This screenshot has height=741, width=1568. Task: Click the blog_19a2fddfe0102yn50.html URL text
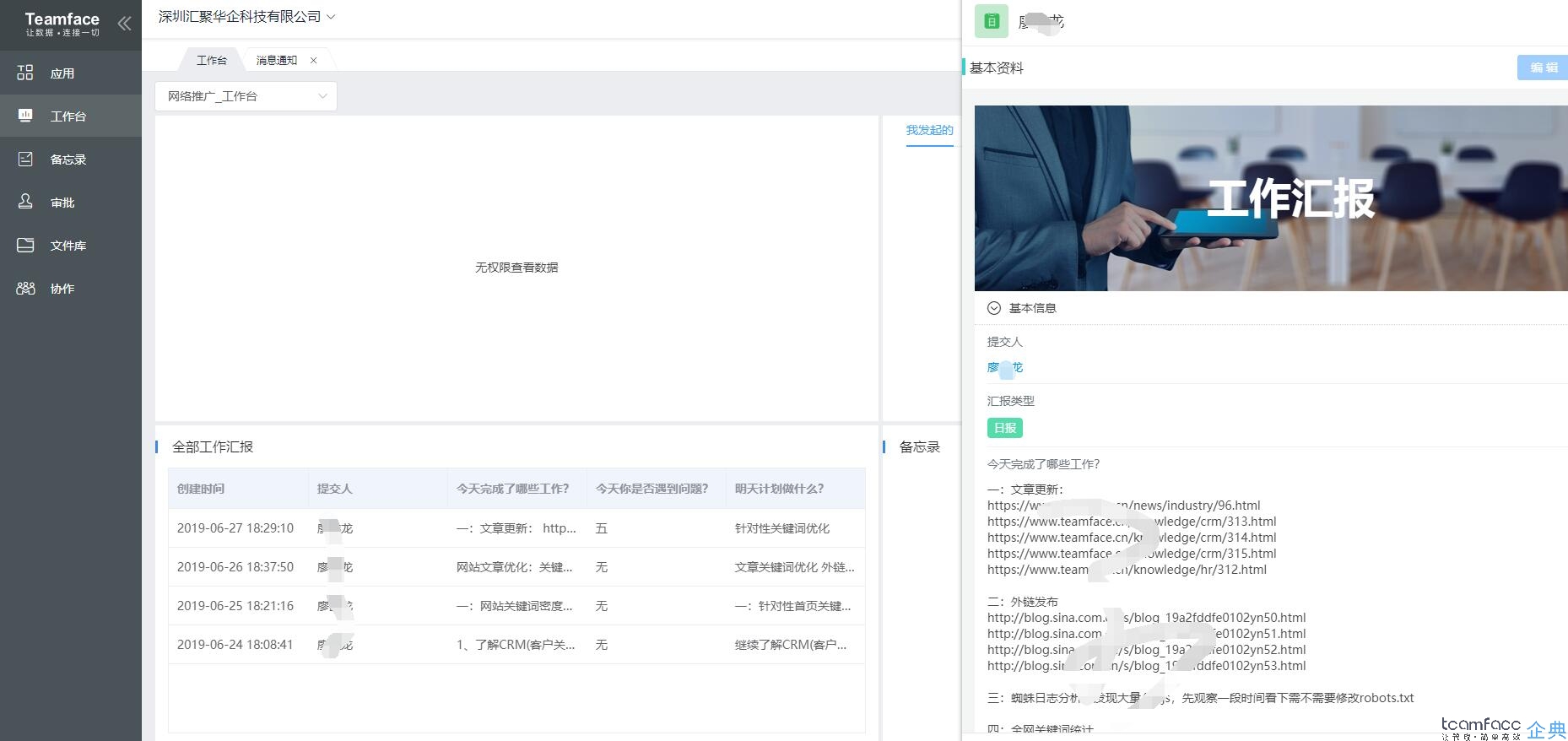coord(1146,618)
